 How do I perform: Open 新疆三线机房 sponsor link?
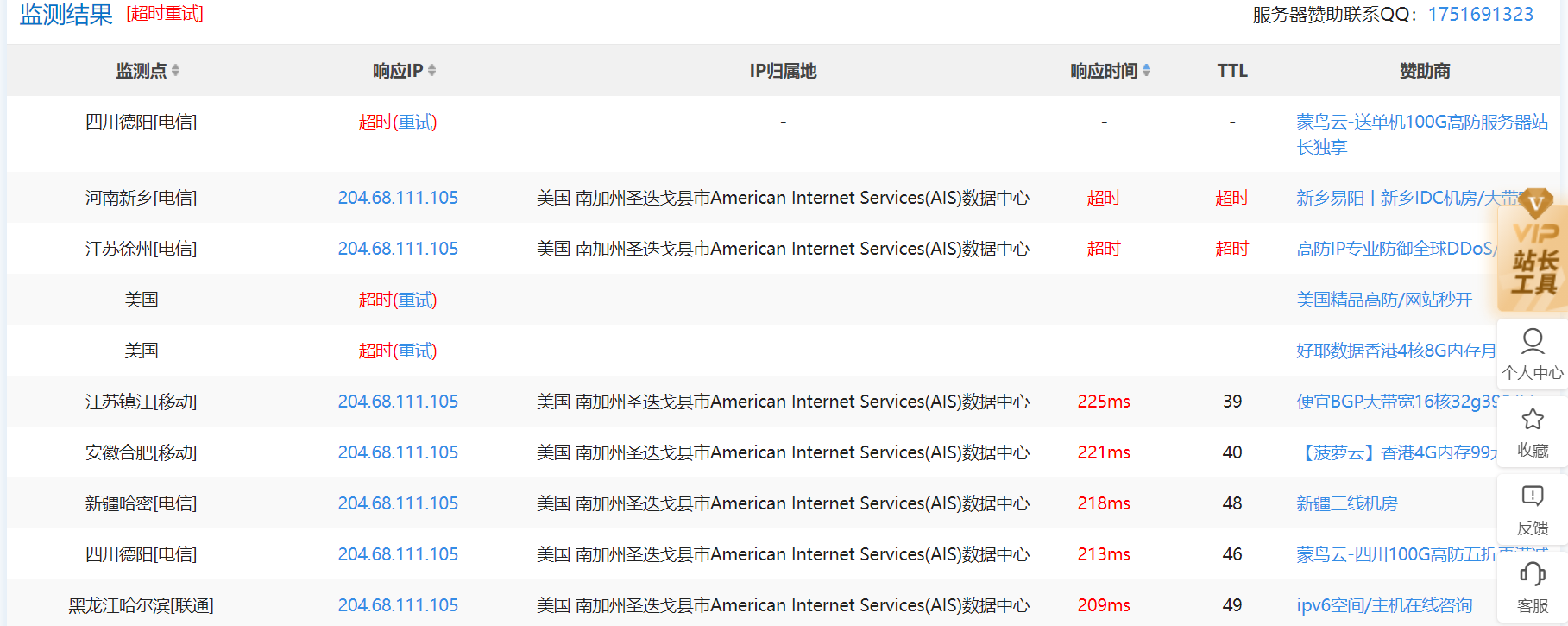(x=1346, y=503)
